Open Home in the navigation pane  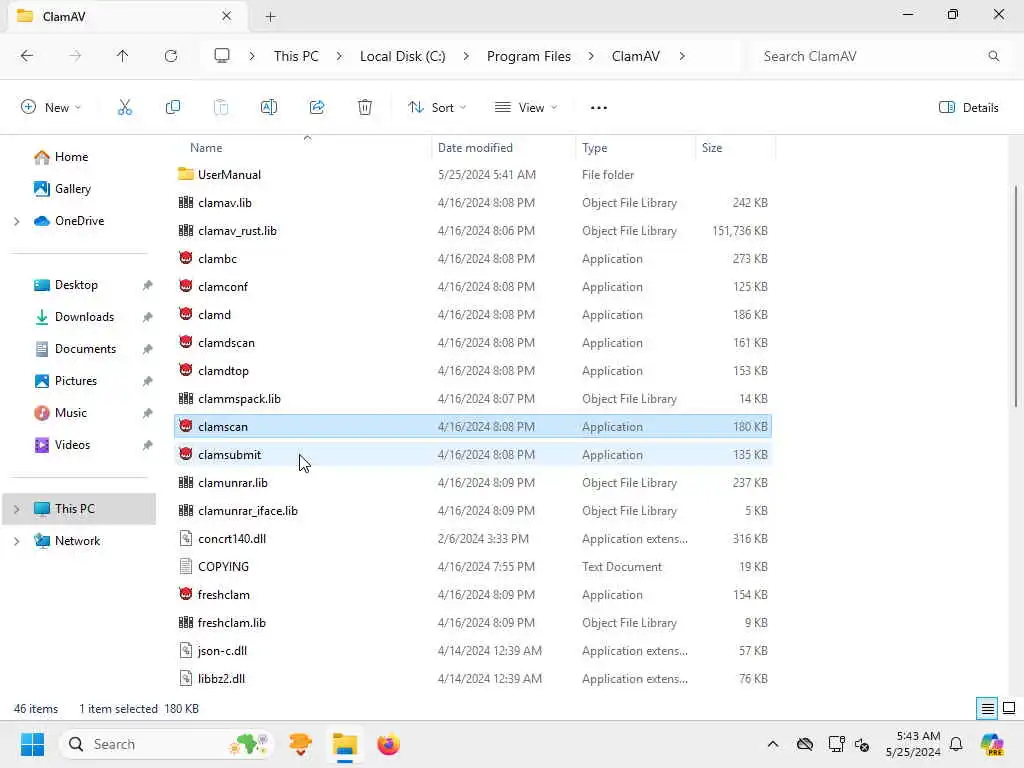pyautogui.click(x=71, y=157)
